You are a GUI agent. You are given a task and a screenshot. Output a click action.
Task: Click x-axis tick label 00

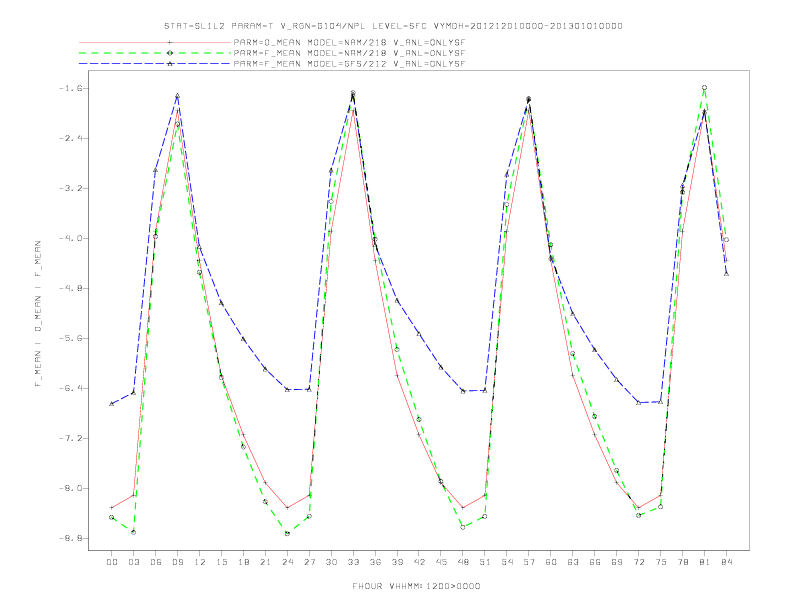(x=112, y=562)
